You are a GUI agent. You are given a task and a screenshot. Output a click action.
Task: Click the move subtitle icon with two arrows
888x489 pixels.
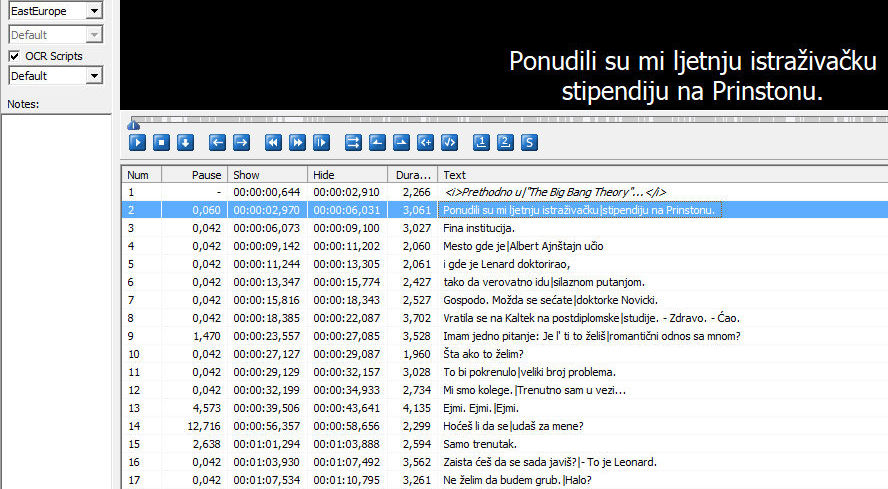[x=353, y=142]
